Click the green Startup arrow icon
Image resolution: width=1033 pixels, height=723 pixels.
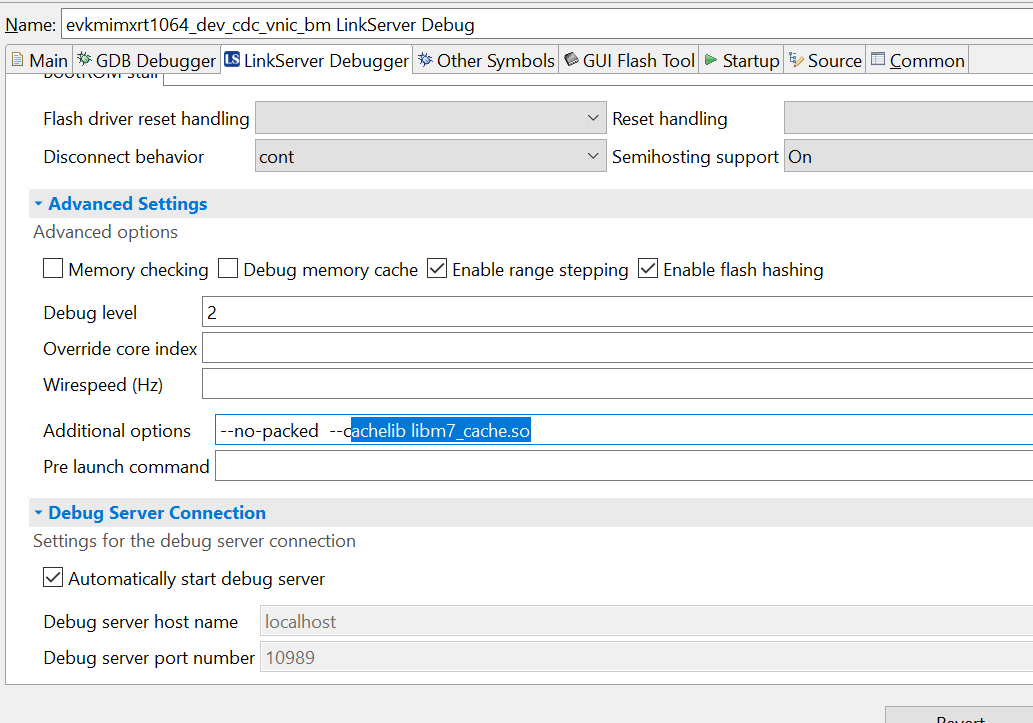point(710,60)
